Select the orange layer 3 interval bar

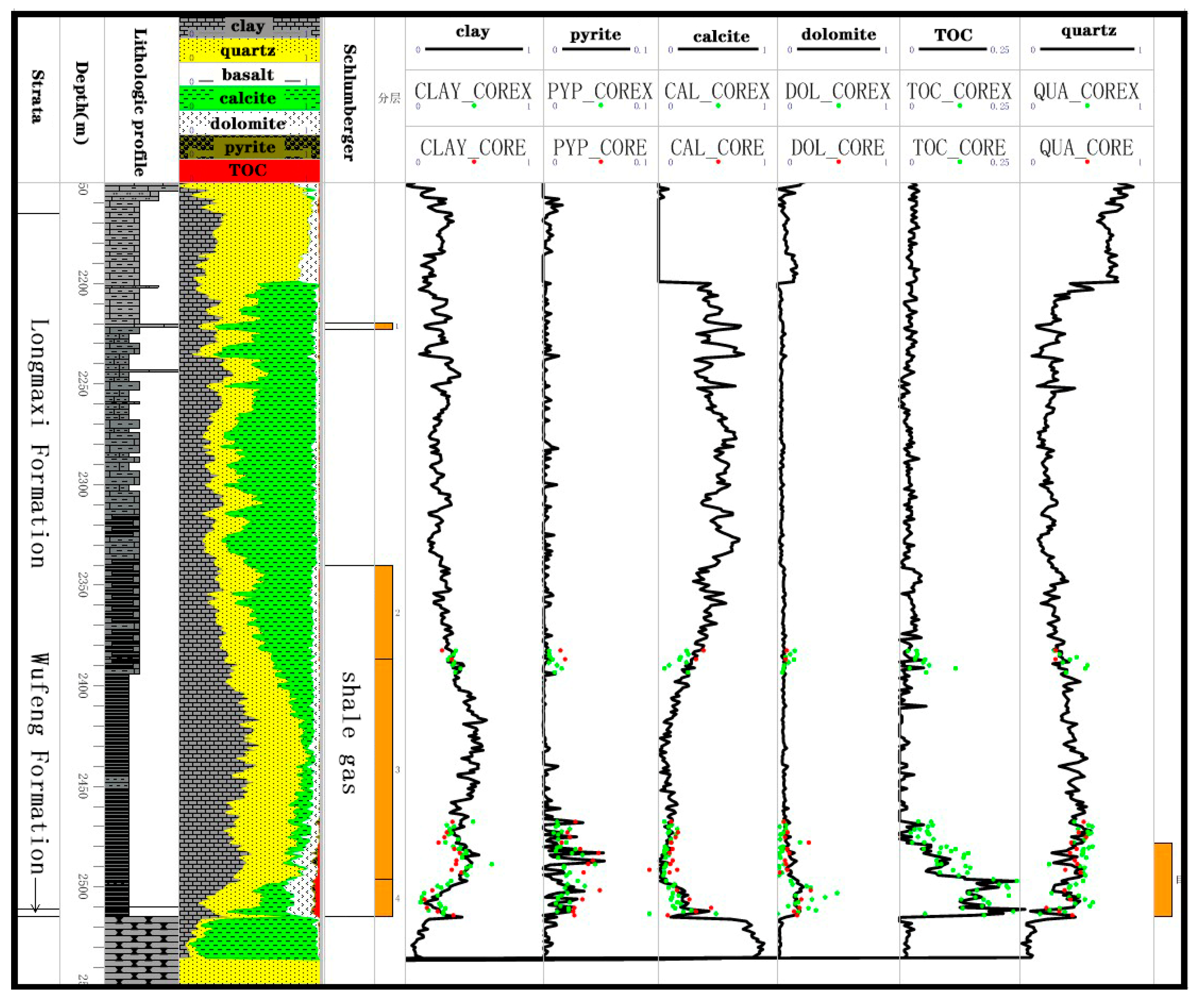tap(383, 769)
